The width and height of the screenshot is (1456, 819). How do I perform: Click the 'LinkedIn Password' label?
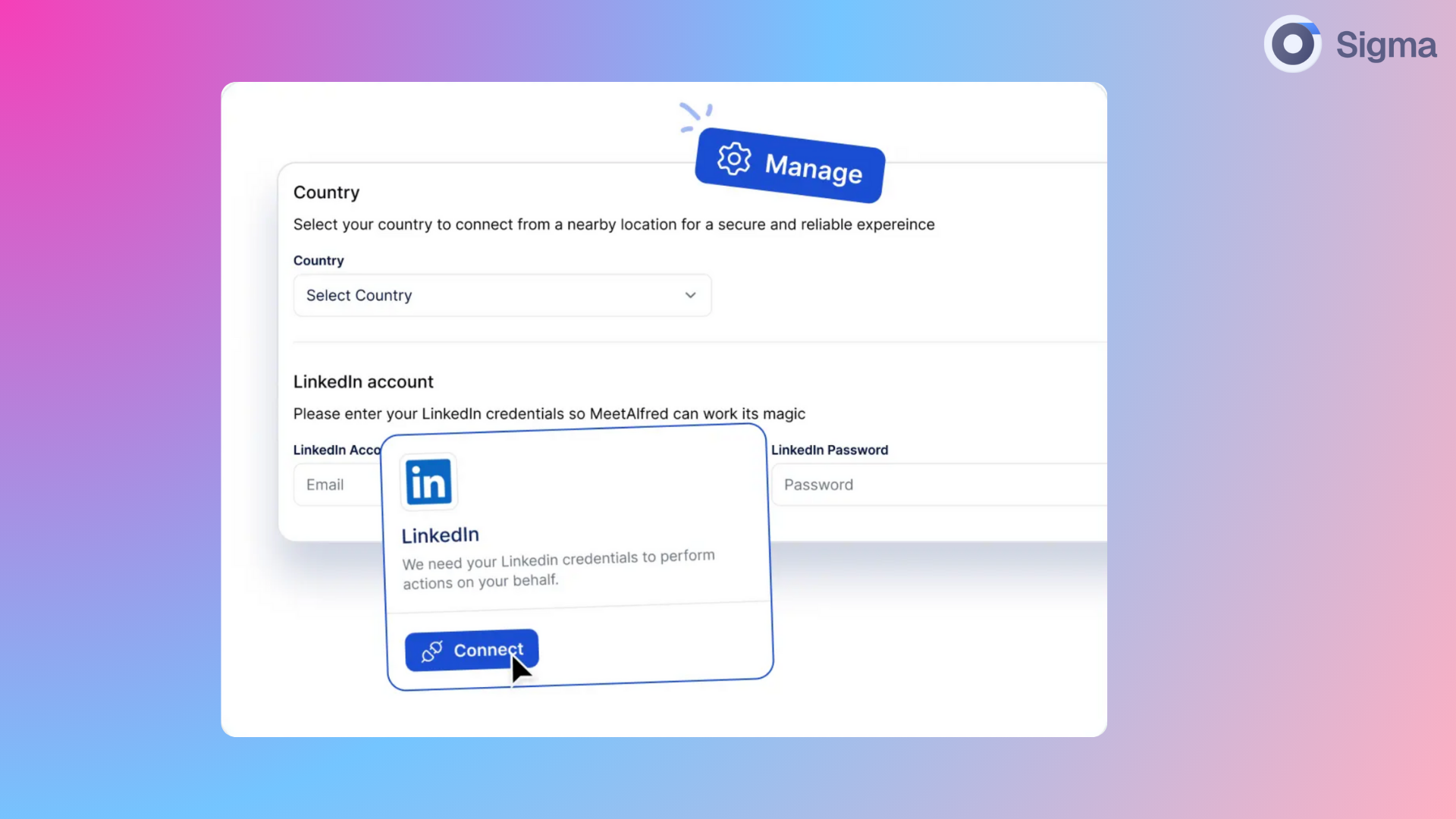click(830, 450)
